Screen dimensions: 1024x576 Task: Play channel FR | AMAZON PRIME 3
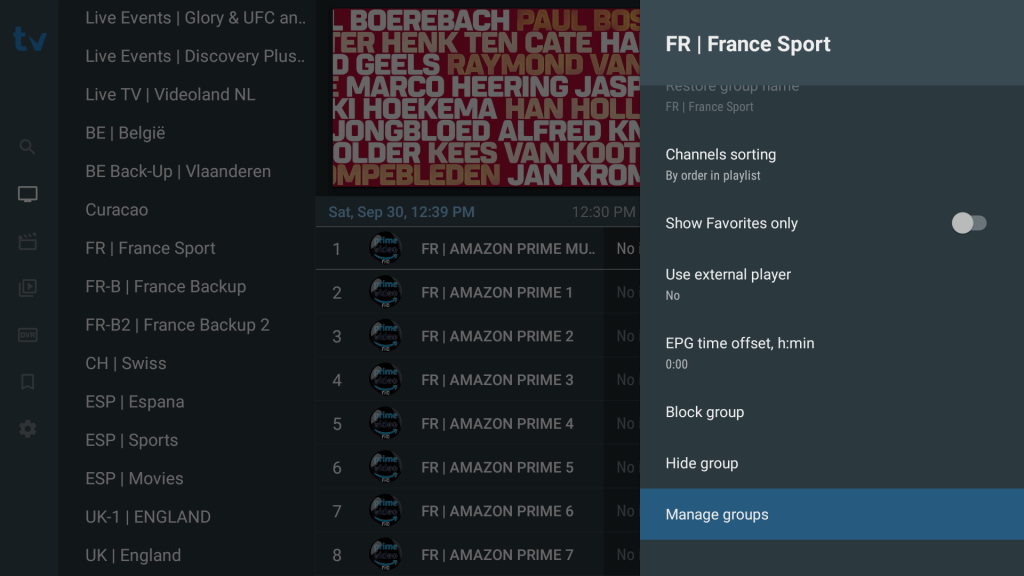tap(497, 380)
